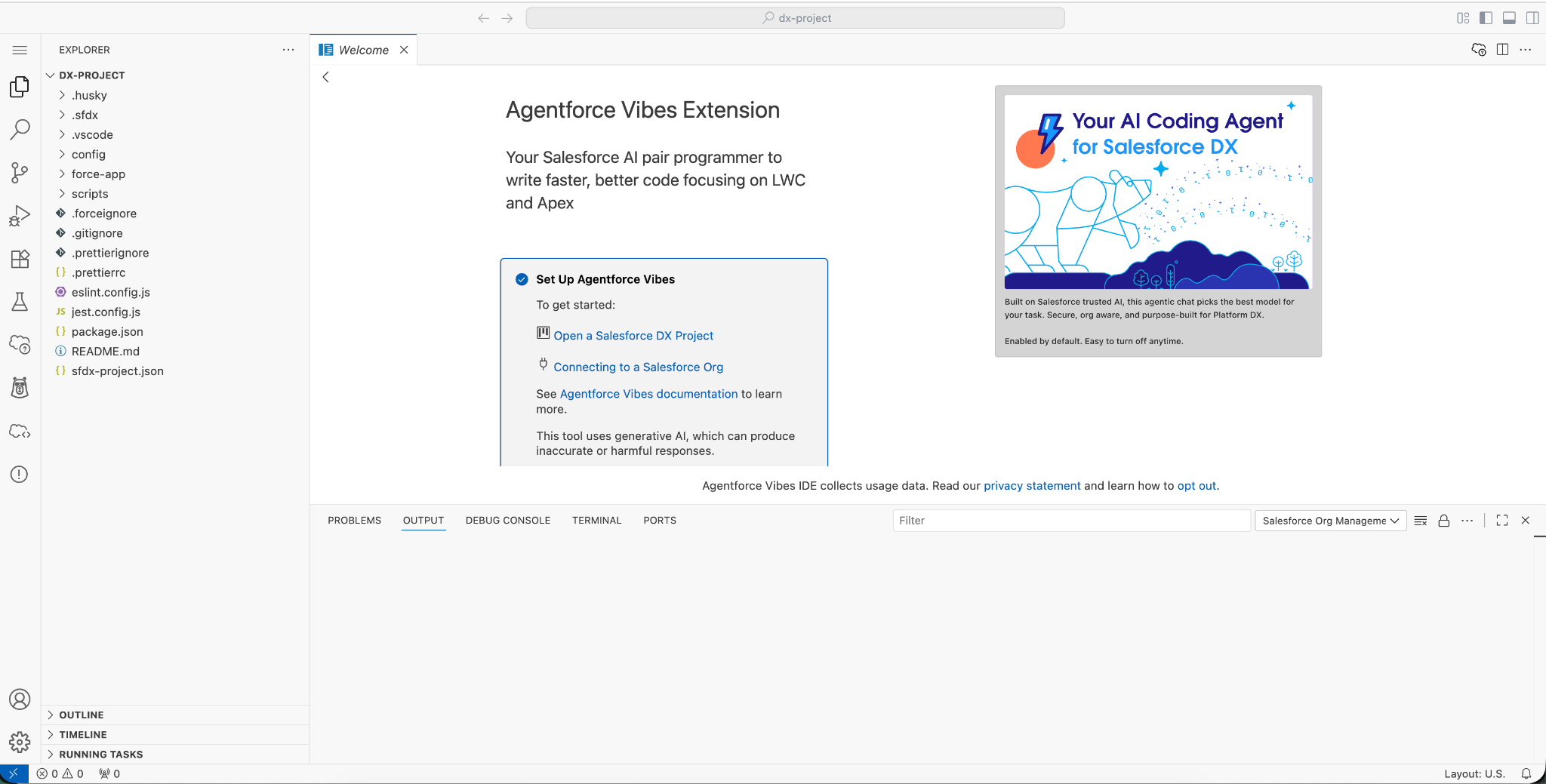Image resolution: width=1546 pixels, height=784 pixels.
Task: Toggle the primary side bar visibility
Action: (x=1486, y=18)
